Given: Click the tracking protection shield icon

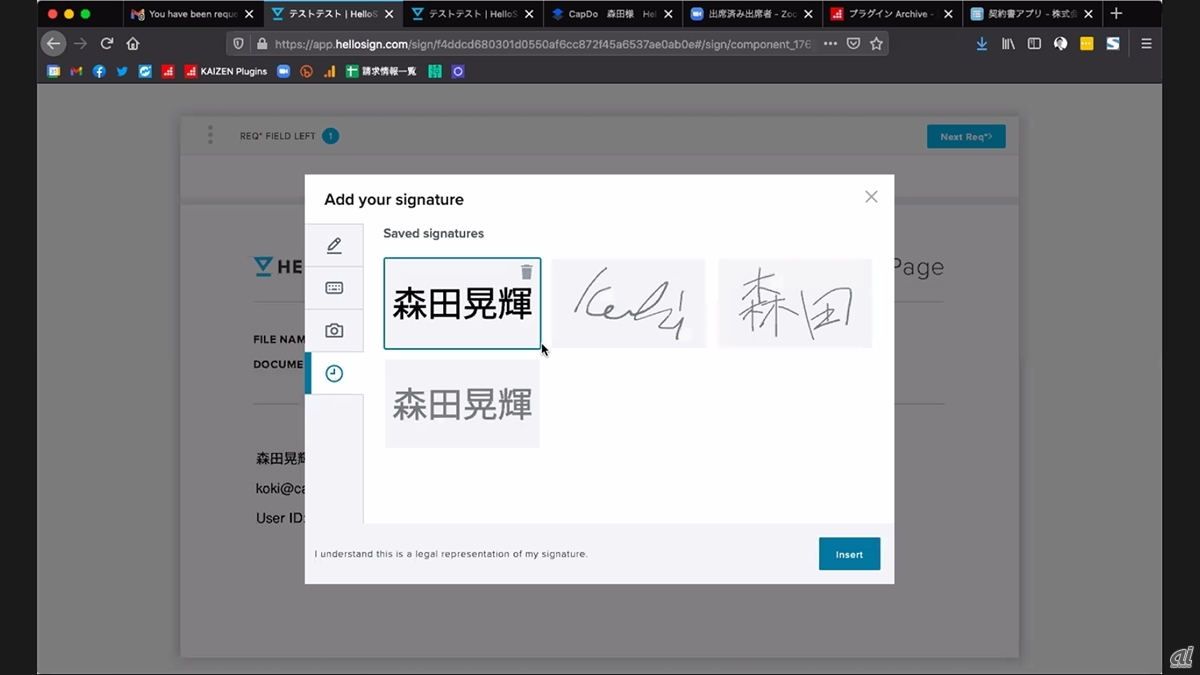Looking at the screenshot, I should (238, 44).
